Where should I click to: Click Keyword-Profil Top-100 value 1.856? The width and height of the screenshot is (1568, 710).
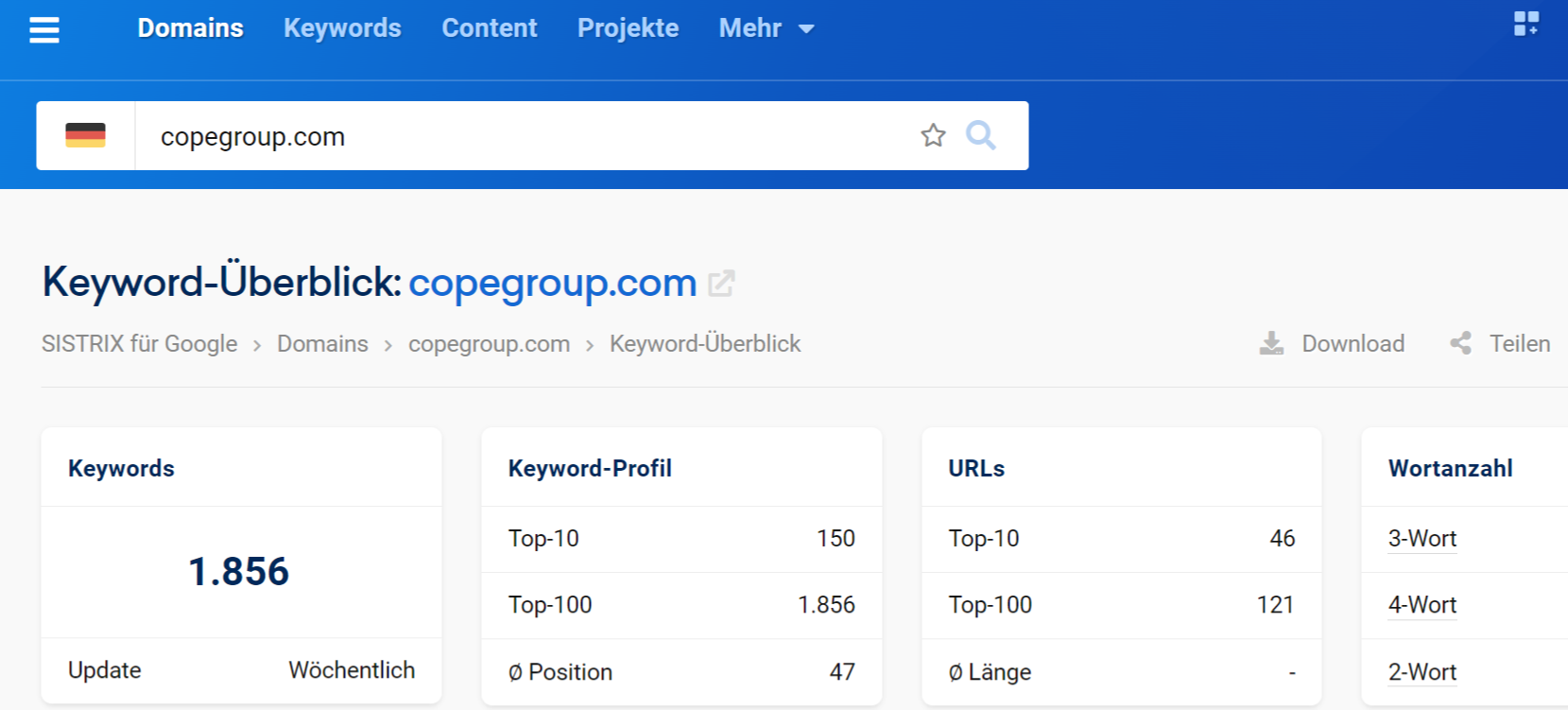click(x=826, y=604)
